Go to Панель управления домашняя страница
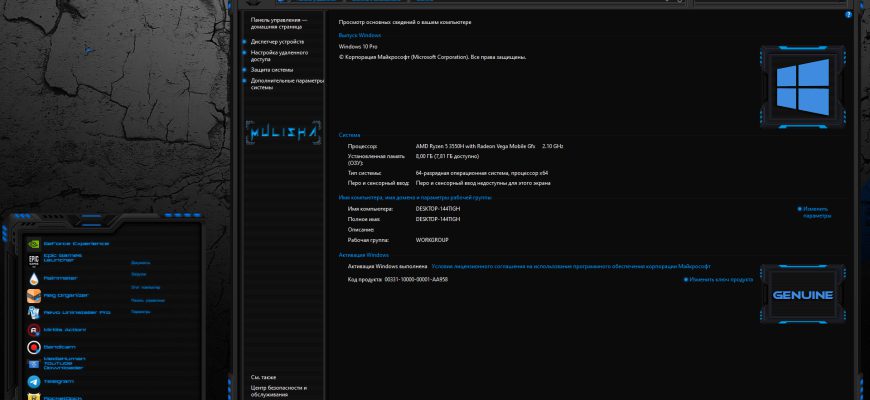The image size is (870, 400). coord(279,23)
